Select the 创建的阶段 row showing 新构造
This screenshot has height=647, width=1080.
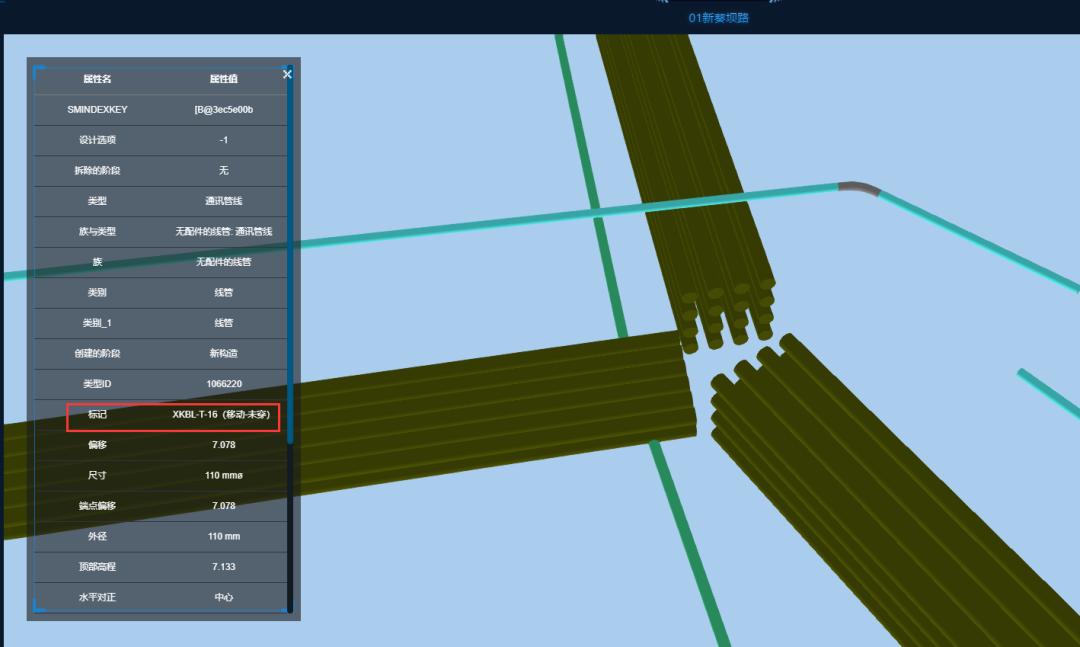click(x=160, y=354)
